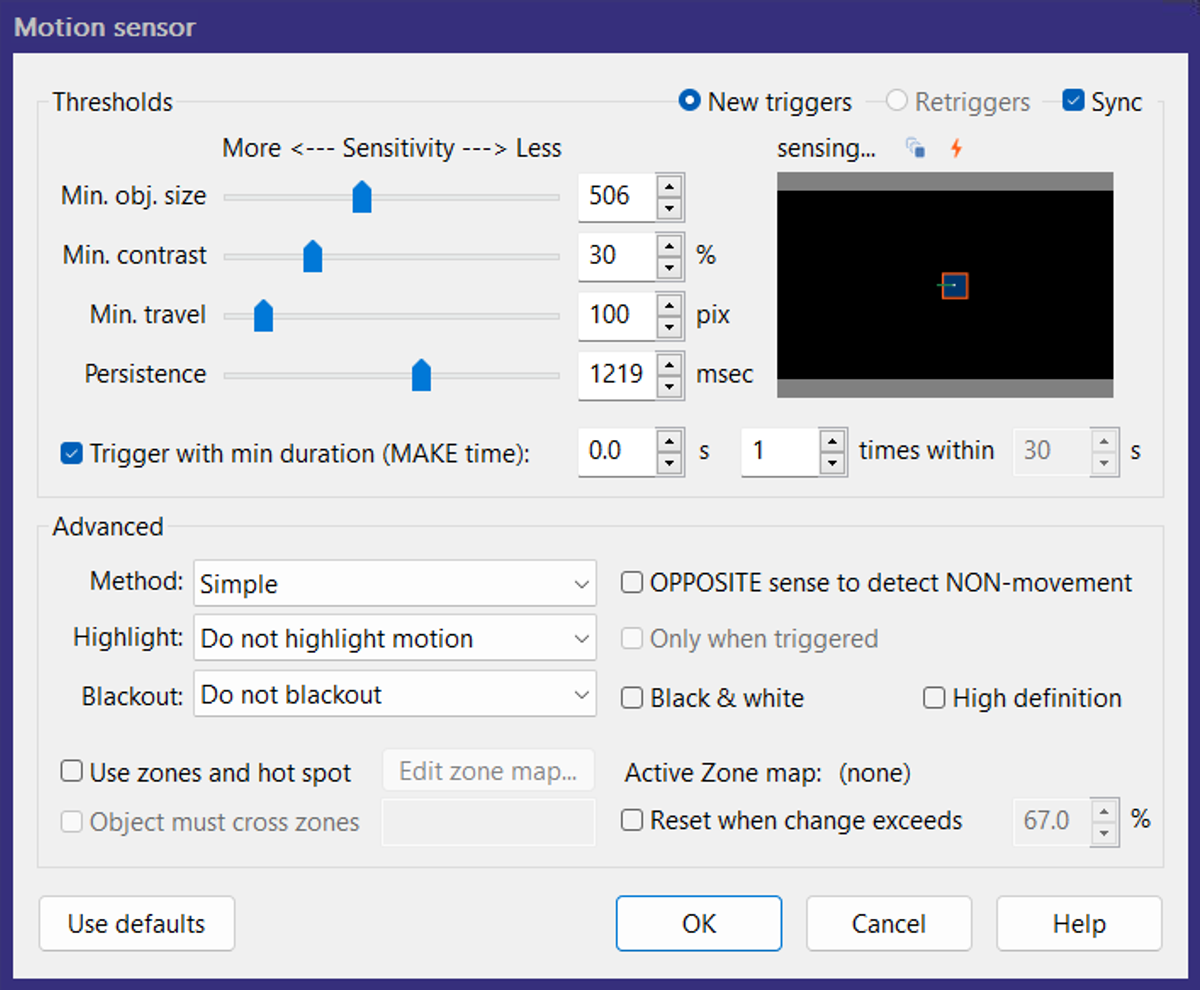The width and height of the screenshot is (1200, 990).
Task: Click the Persistence slider handle
Action: [421, 375]
